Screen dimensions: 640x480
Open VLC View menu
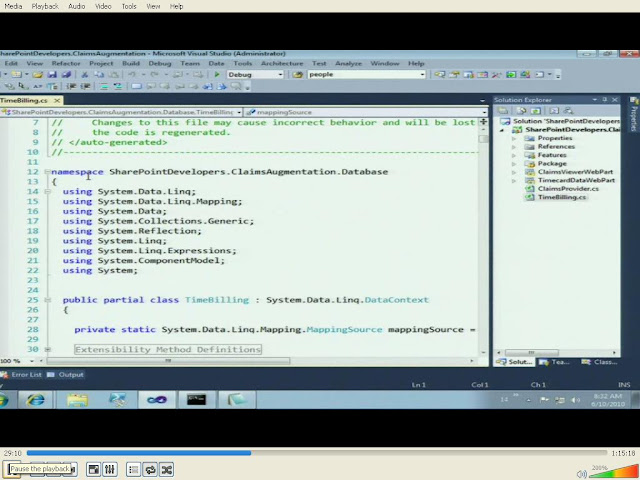tap(153, 6)
